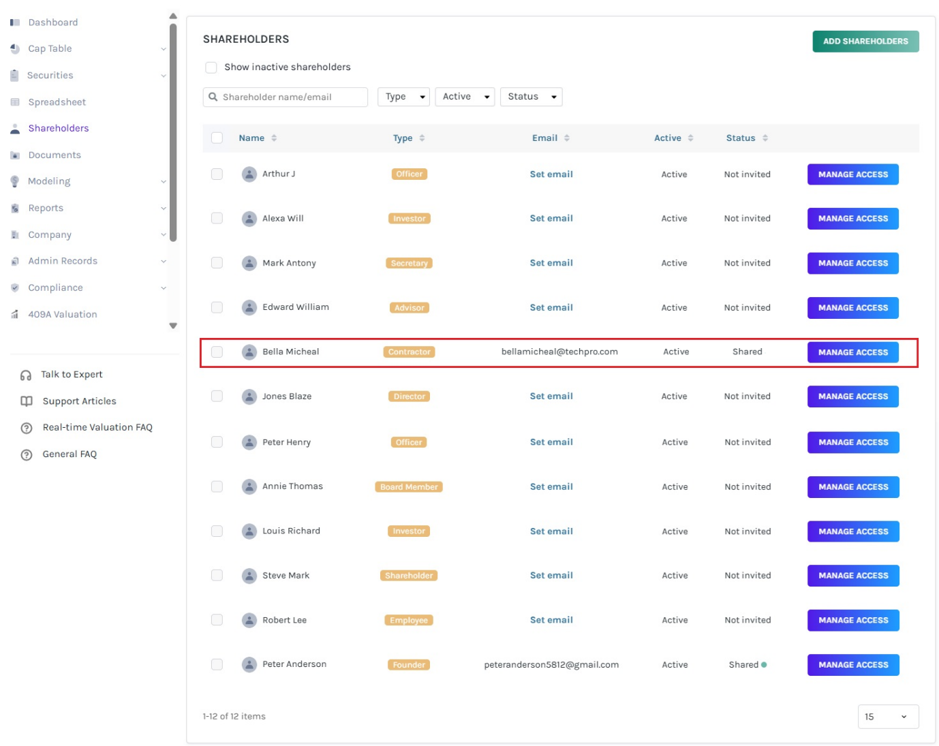Click the Support Articles book icon
The image size is (939, 746).
26,401
